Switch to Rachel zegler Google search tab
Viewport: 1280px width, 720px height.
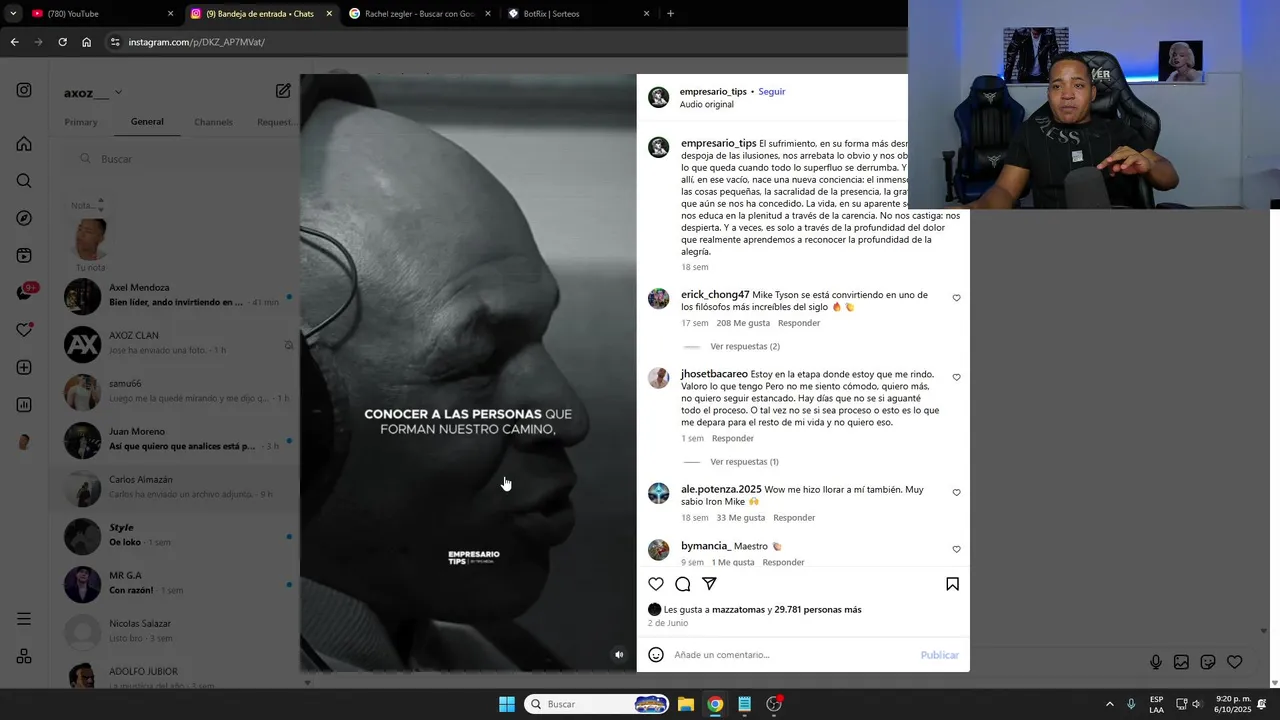pos(420,14)
